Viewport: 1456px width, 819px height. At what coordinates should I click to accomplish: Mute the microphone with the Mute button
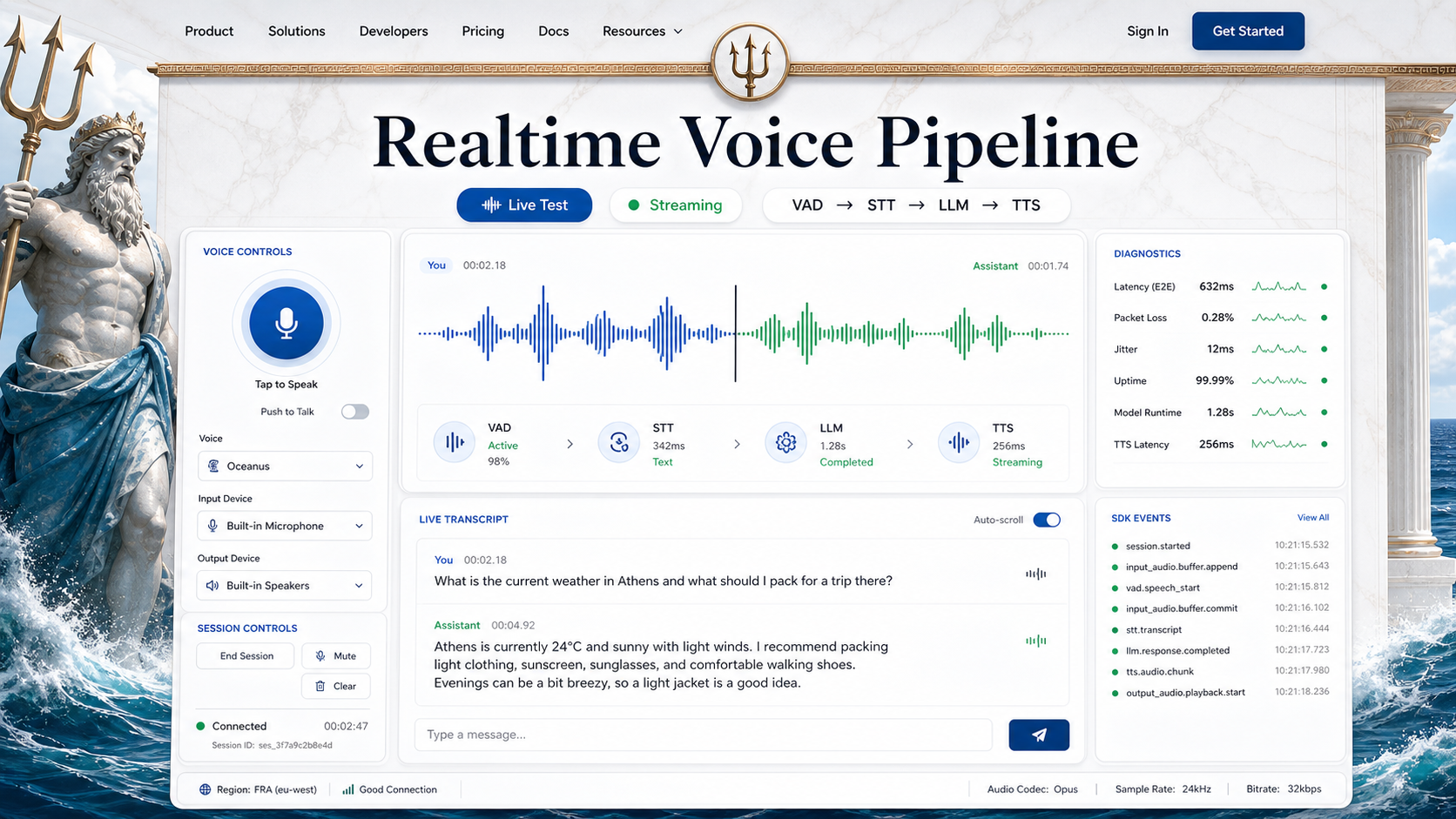pos(336,656)
